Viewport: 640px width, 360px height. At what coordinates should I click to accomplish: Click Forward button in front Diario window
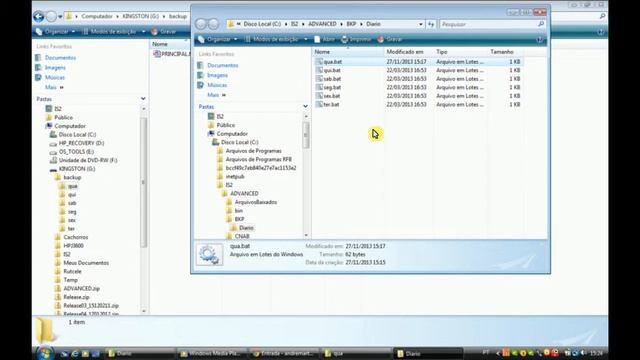[x=213, y=24]
